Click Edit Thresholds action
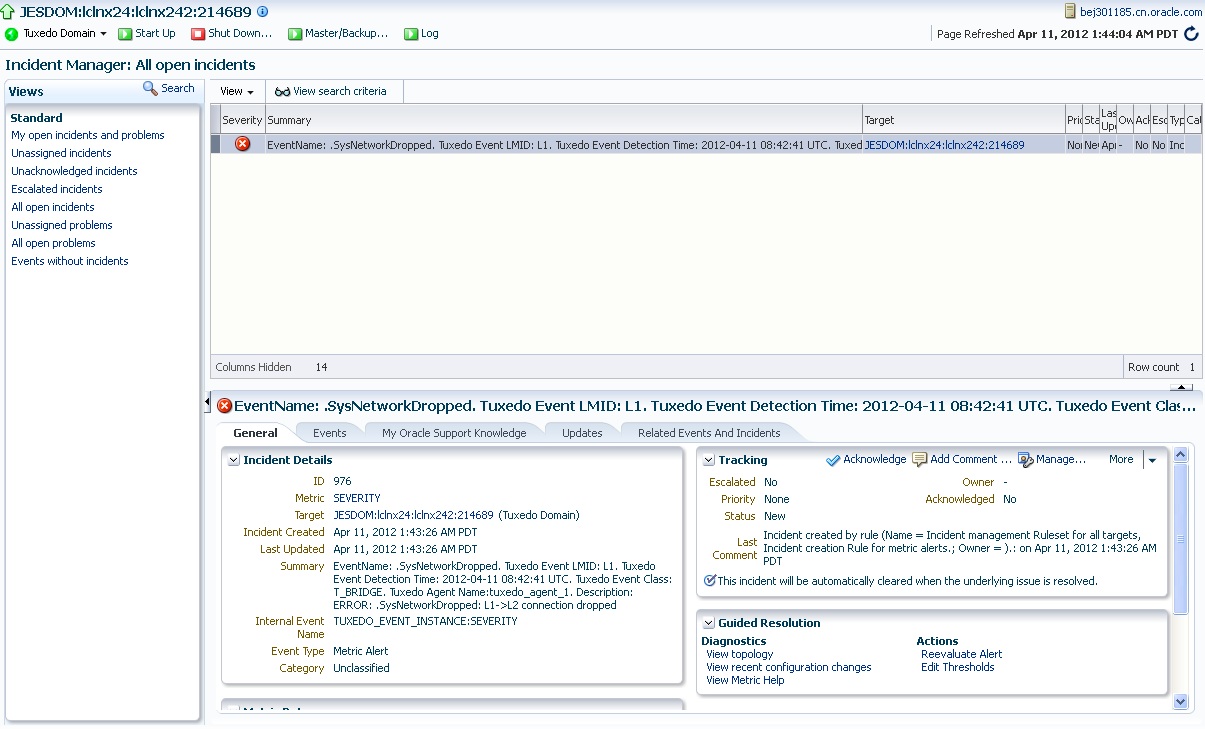The image size is (1205, 729). (x=958, y=667)
